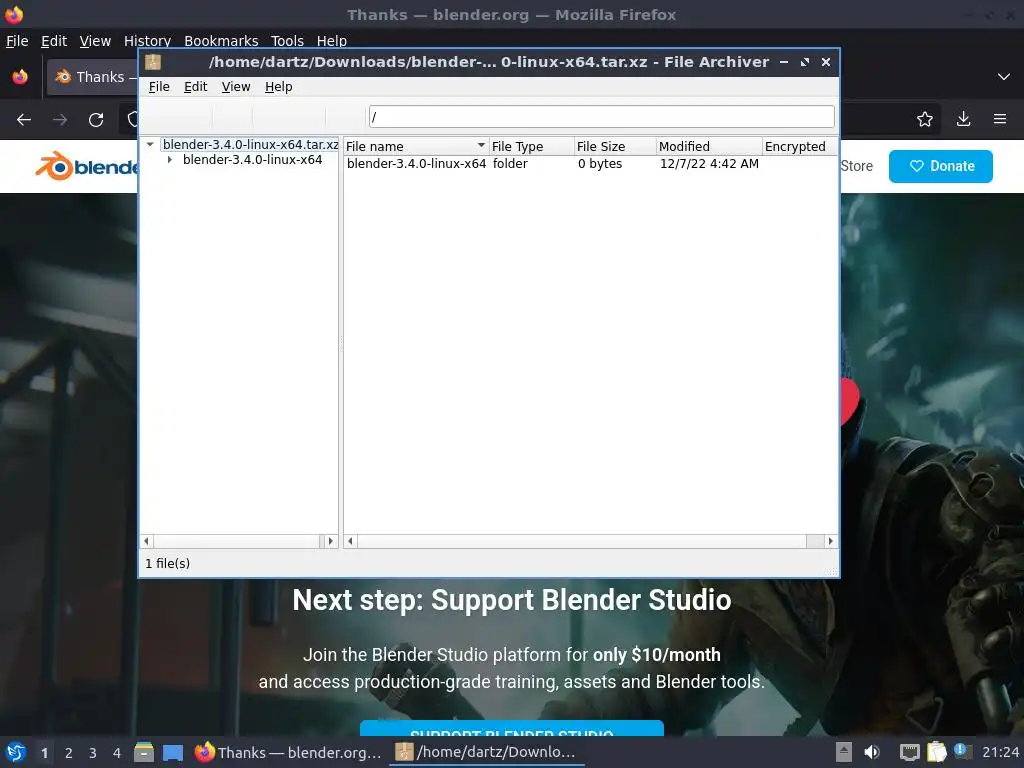The width and height of the screenshot is (1024, 768).
Task: Open Firefox Bookmarks menu
Action: click(221, 40)
